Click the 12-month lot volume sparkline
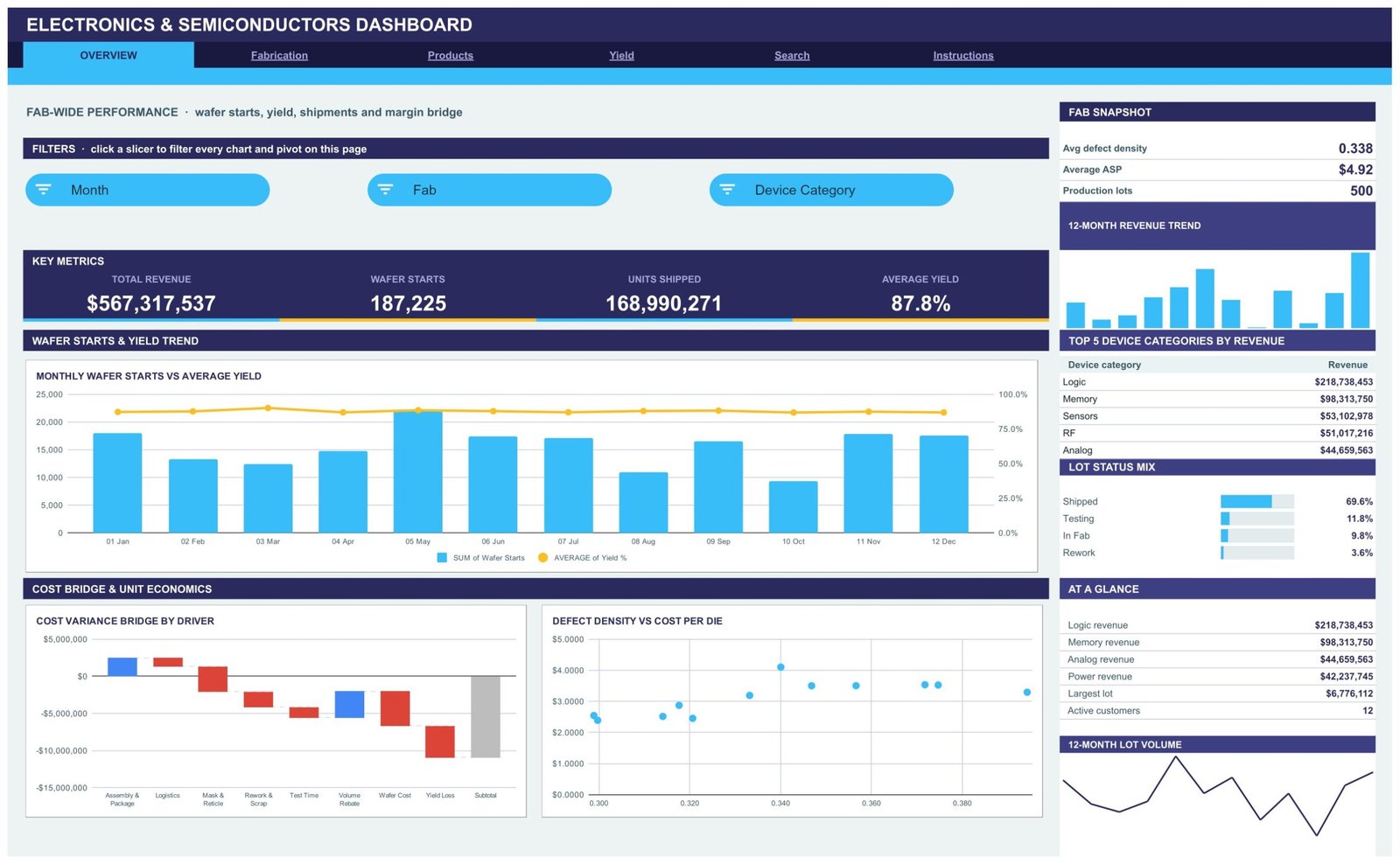Image resolution: width=1400 pixels, height=864 pixels. coord(1217,796)
